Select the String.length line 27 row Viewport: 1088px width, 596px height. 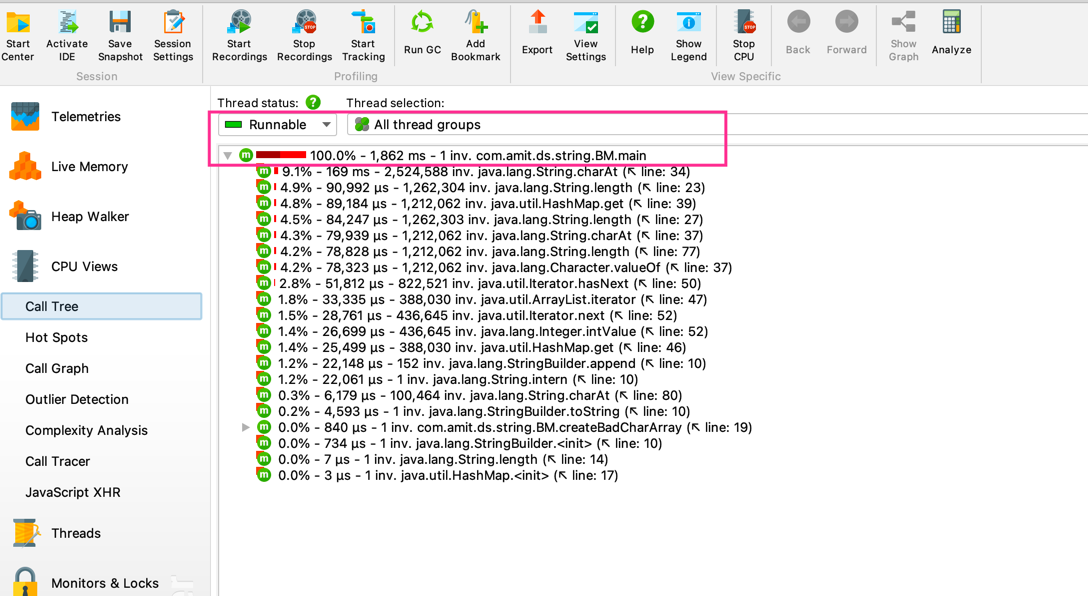coord(479,219)
